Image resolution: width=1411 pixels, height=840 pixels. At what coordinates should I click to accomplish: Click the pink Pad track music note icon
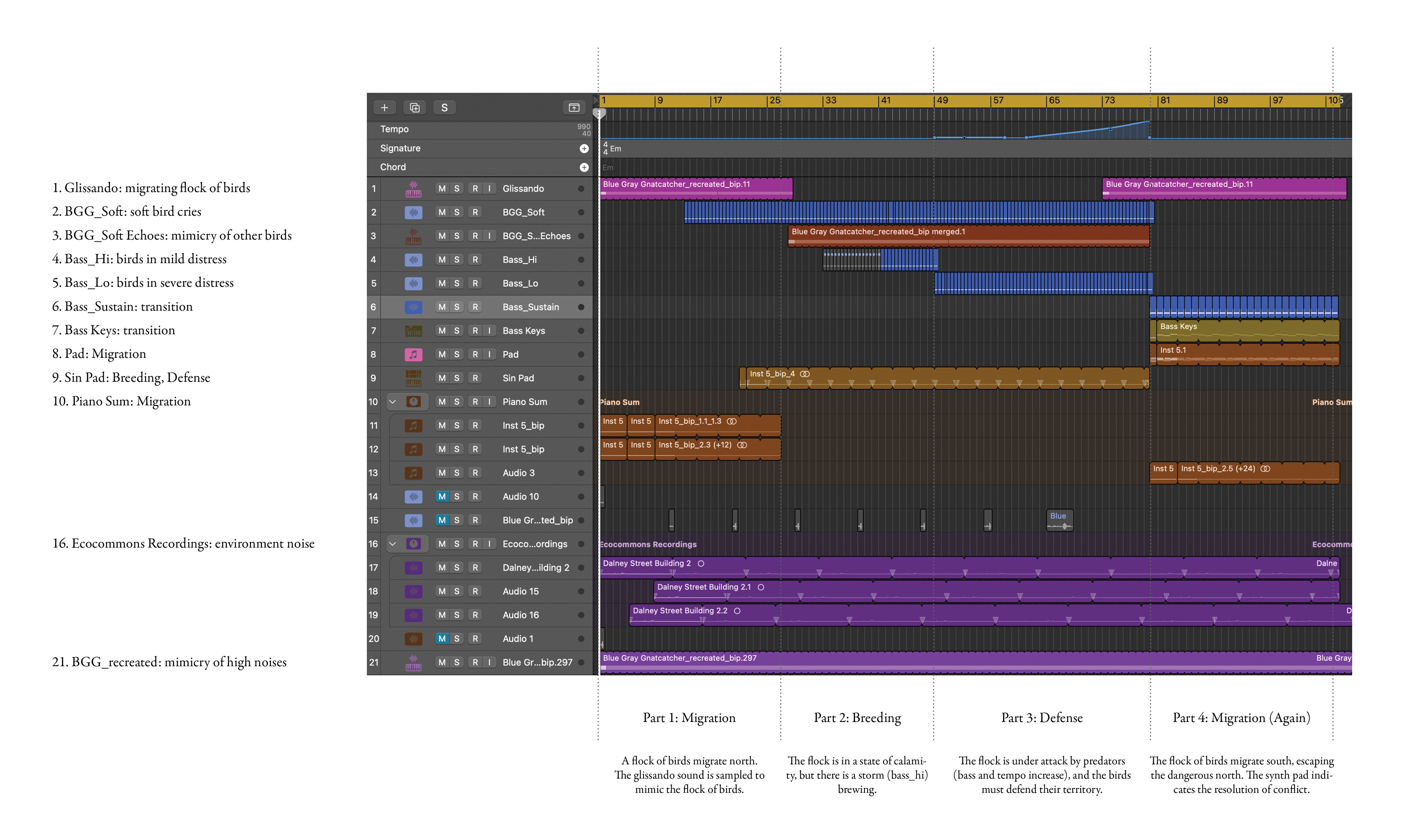coord(413,354)
